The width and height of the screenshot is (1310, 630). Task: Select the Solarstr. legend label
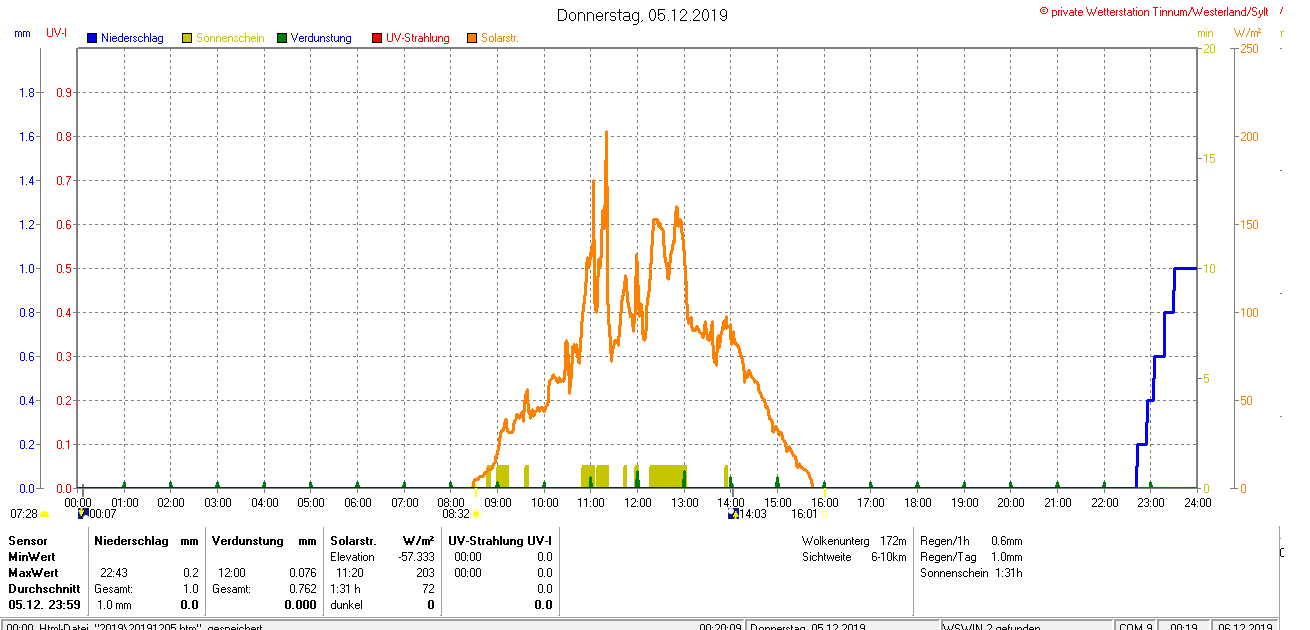tap(500, 38)
